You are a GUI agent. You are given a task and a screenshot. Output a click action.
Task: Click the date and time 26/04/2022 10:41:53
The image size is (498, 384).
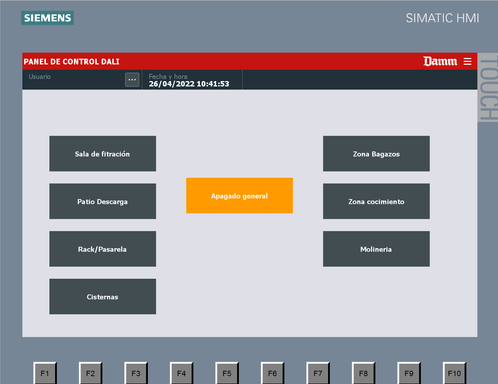pyautogui.click(x=189, y=84)
